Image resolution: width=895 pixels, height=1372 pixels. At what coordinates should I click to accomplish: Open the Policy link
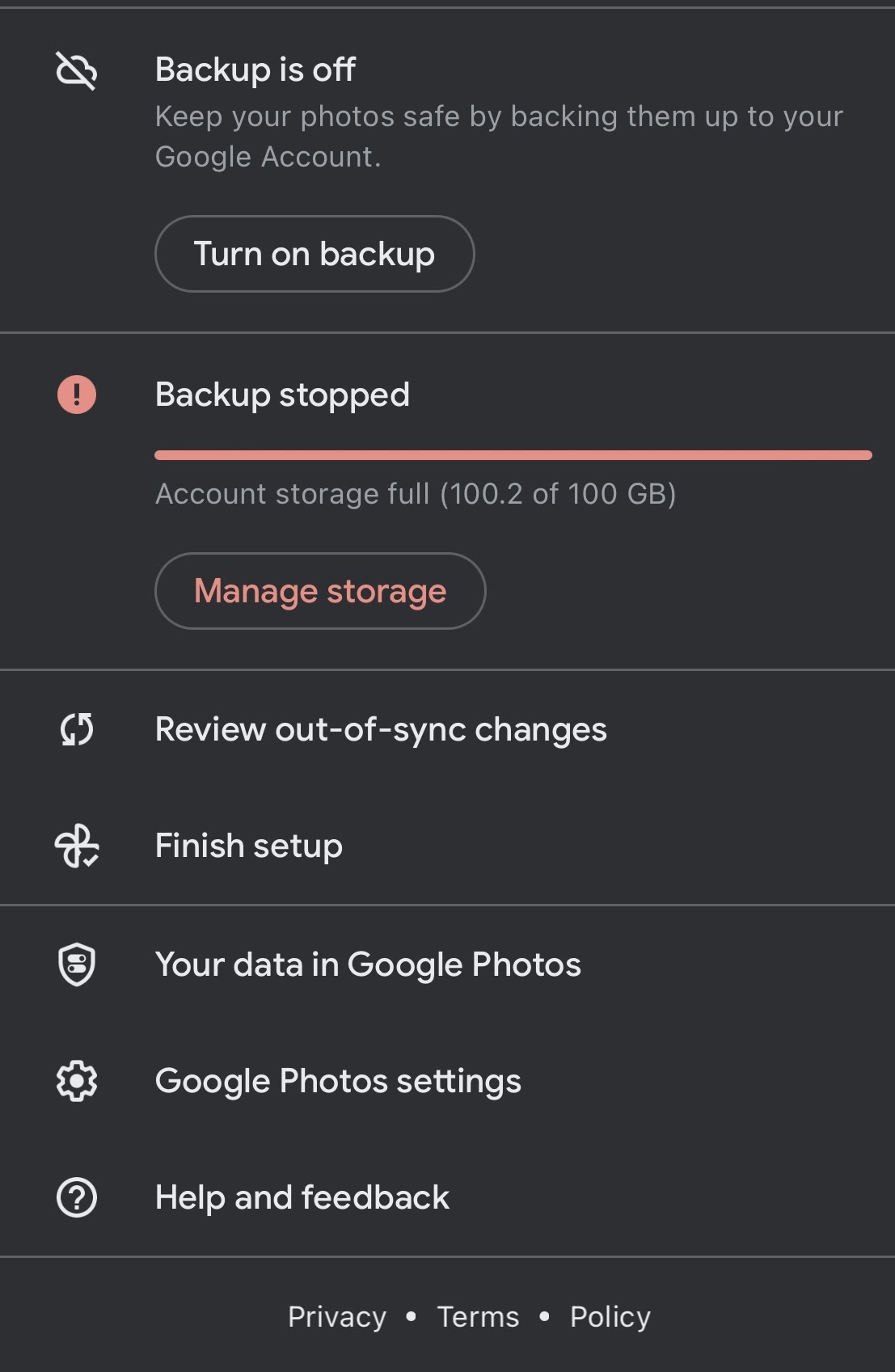pyautogui.click(x=610, y=1317)
